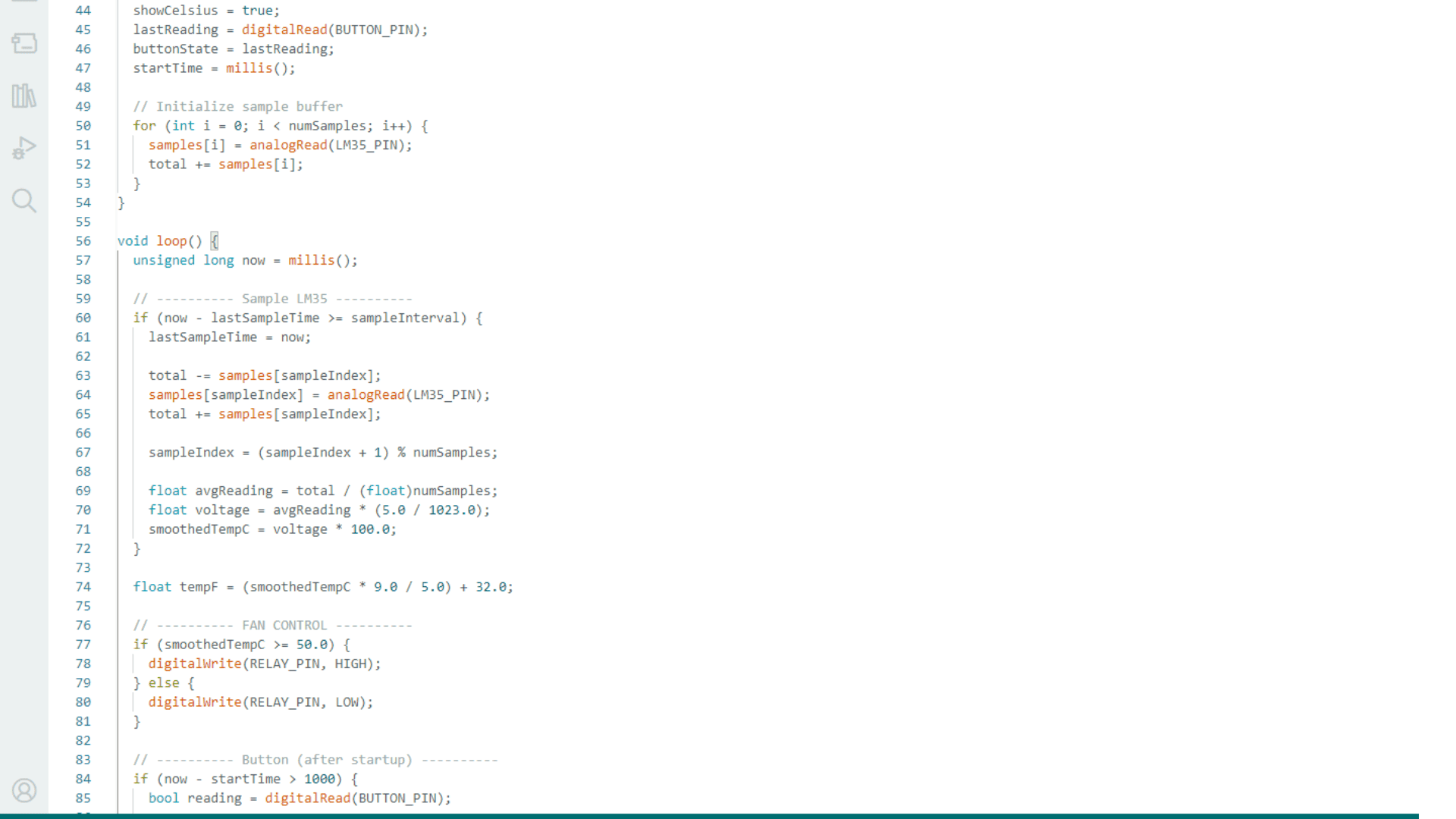Image resolution: width=1456 pixels, height=819 pixels.
Task: Click line number 44 in the gutter
Action: [83, 11]
